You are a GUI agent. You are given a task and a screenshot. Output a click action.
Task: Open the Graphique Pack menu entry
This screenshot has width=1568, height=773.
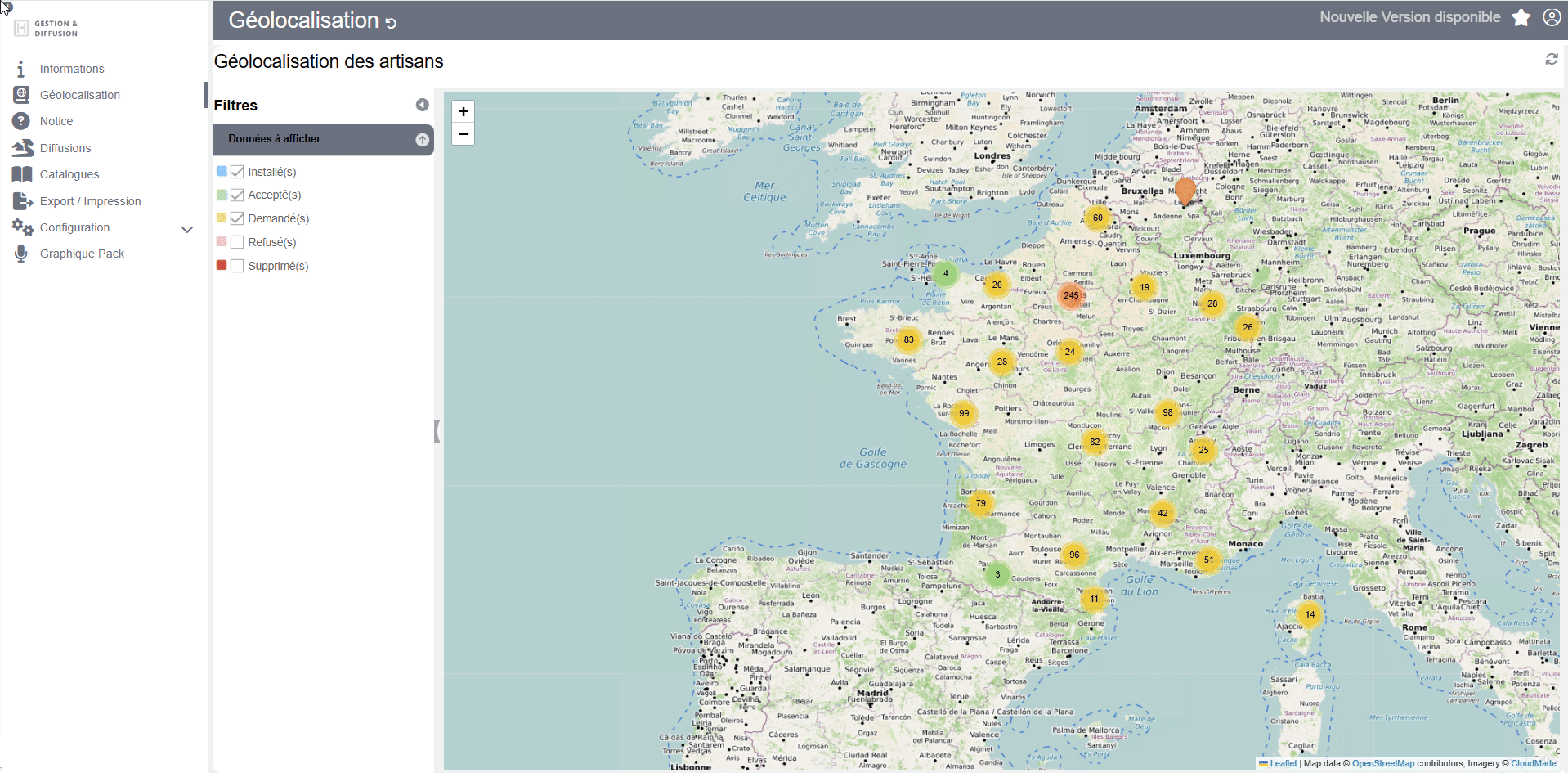click(x=82, y=254)
